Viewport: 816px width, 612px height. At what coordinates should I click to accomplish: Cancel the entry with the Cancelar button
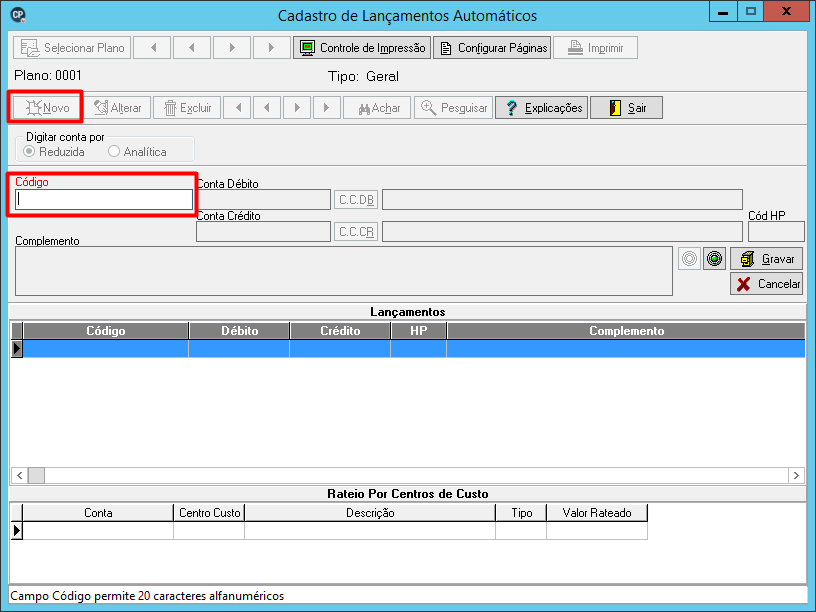click(767, 284)
